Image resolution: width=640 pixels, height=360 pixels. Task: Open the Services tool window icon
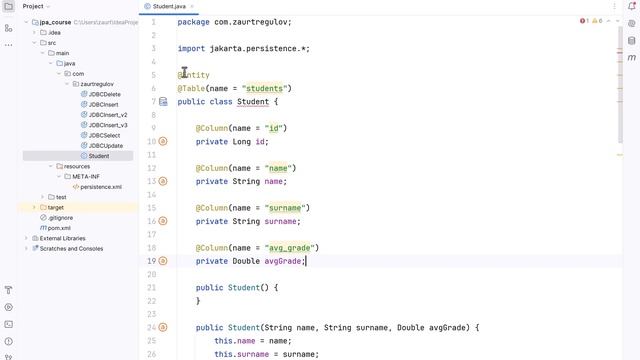(x=8, y=307)
